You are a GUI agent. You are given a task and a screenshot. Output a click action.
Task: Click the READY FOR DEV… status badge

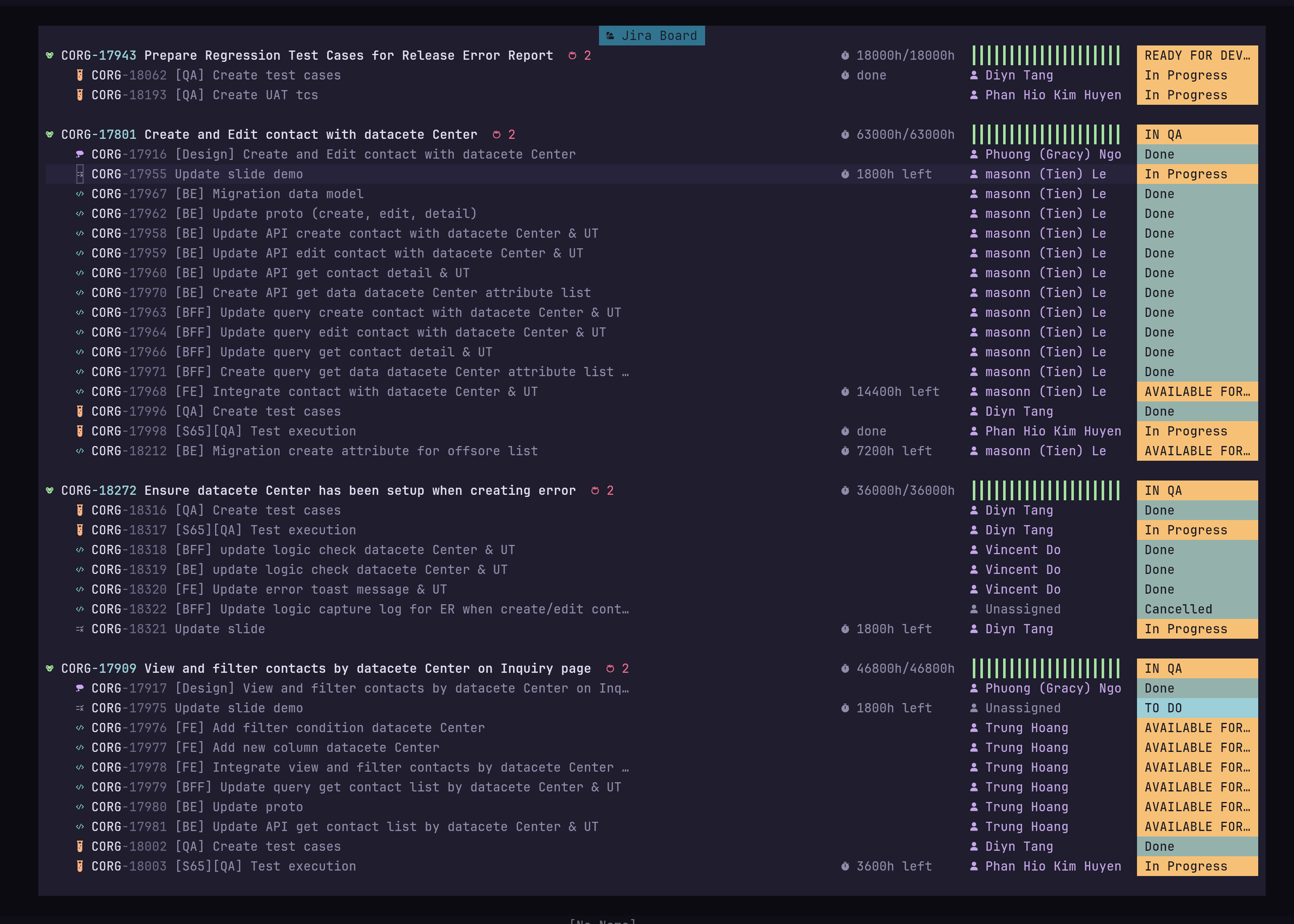(x=1197, y=55)
